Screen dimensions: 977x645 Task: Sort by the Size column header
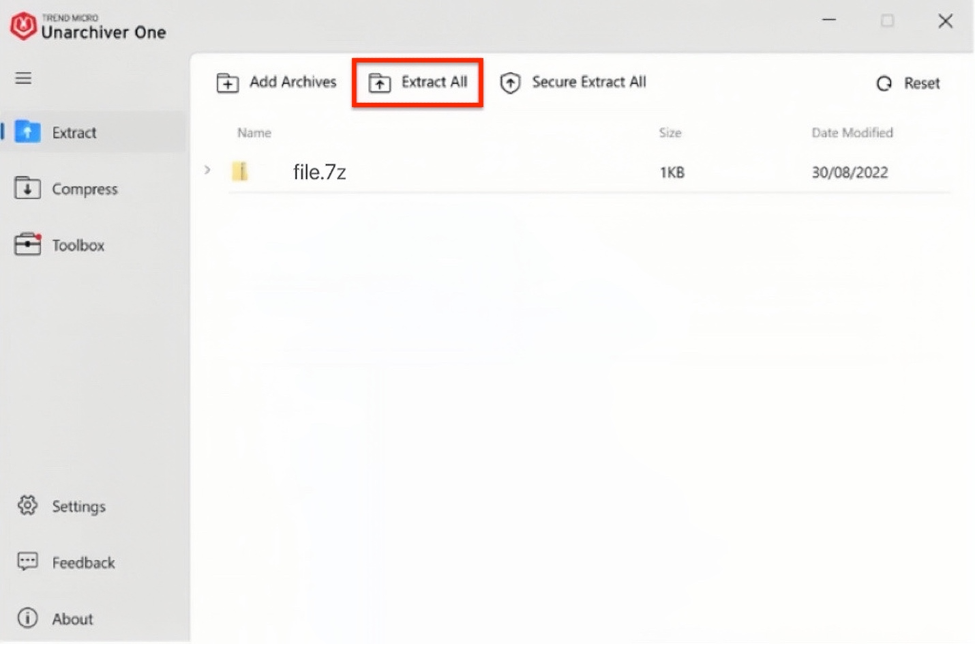pyautogui.click(x=670, y=133)
